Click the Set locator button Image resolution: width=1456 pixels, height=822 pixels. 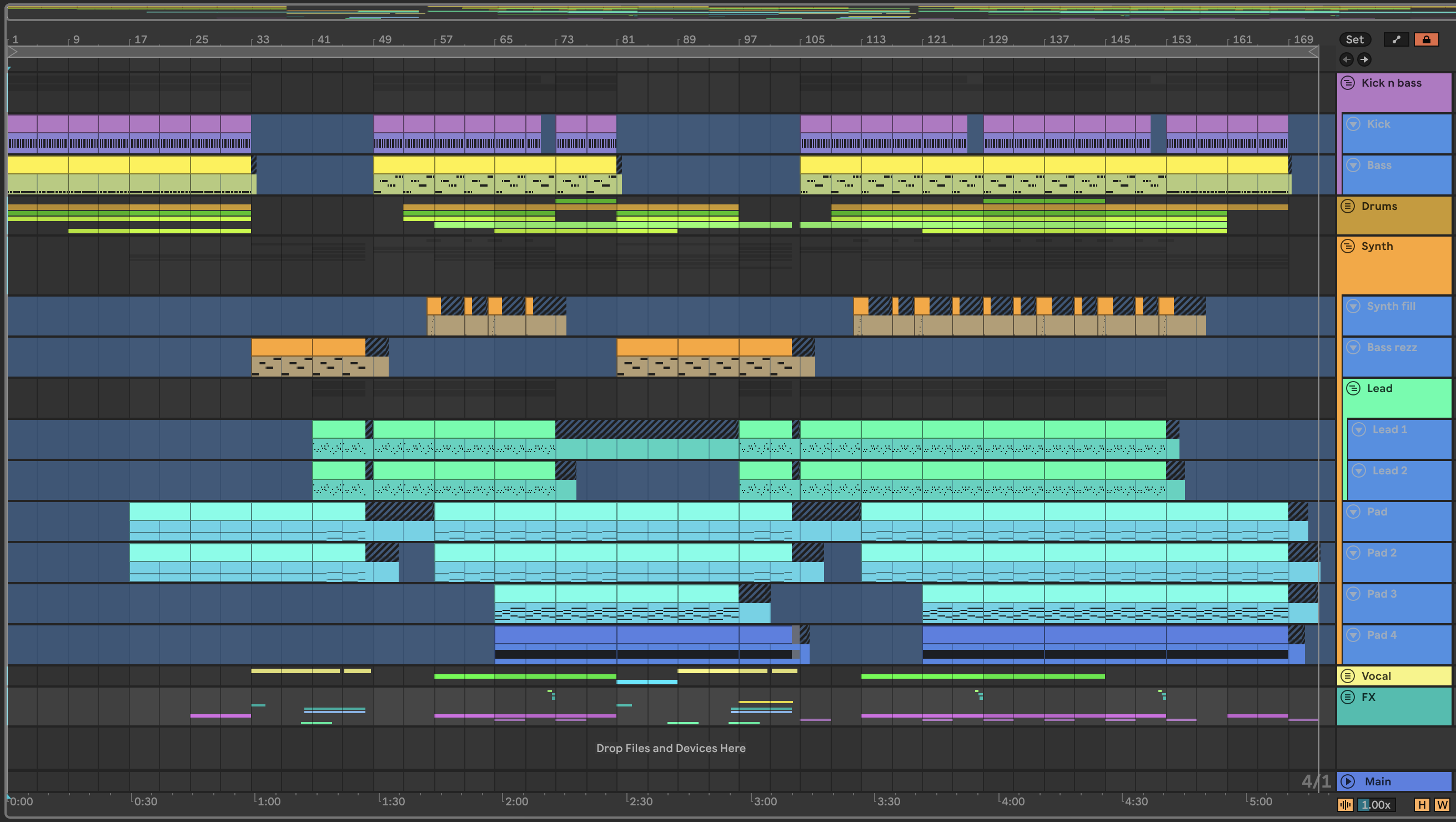[1354, 39]
